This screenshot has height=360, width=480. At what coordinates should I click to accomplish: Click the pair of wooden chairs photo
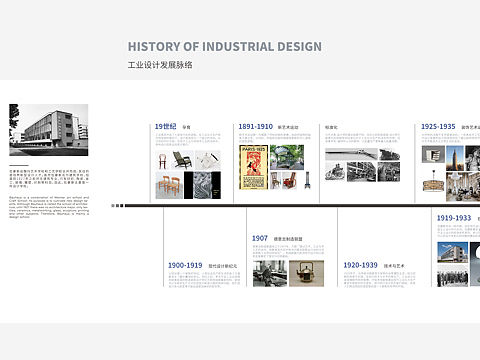169,185
